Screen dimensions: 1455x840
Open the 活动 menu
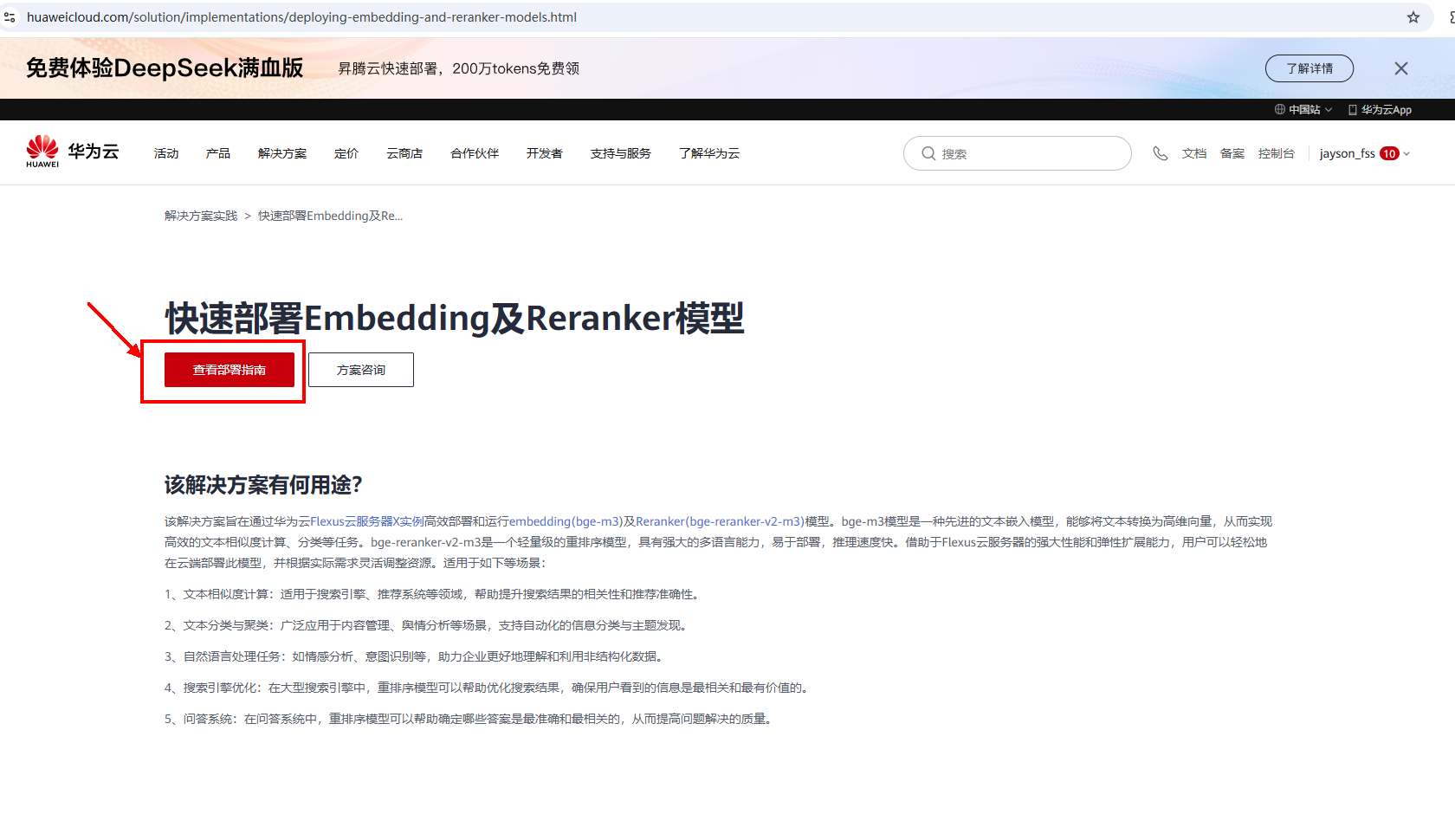click(x=166, y=153)
